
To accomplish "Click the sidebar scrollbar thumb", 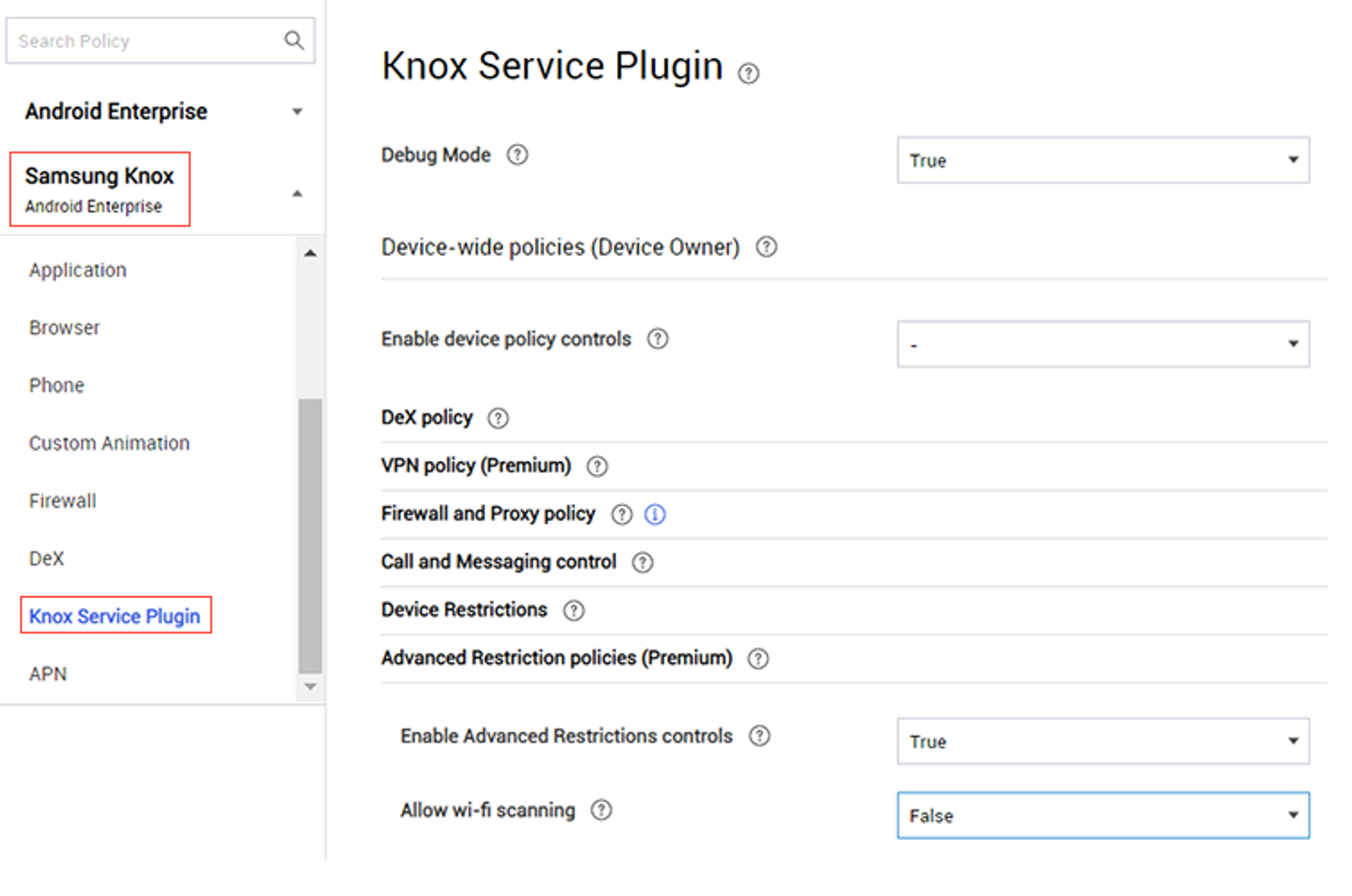I will (311, 536).
